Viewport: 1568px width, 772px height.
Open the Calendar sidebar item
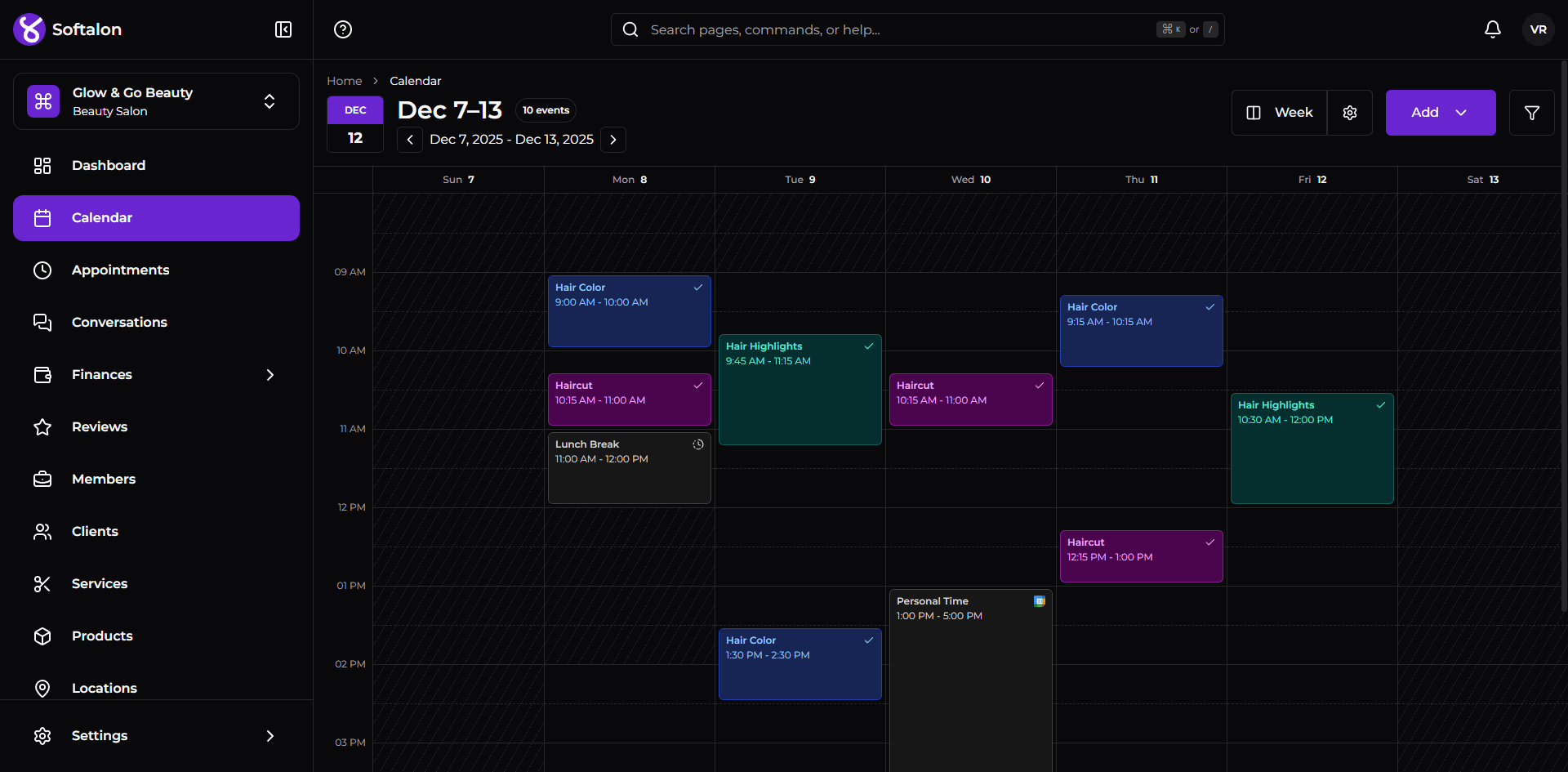click(156, 218)
